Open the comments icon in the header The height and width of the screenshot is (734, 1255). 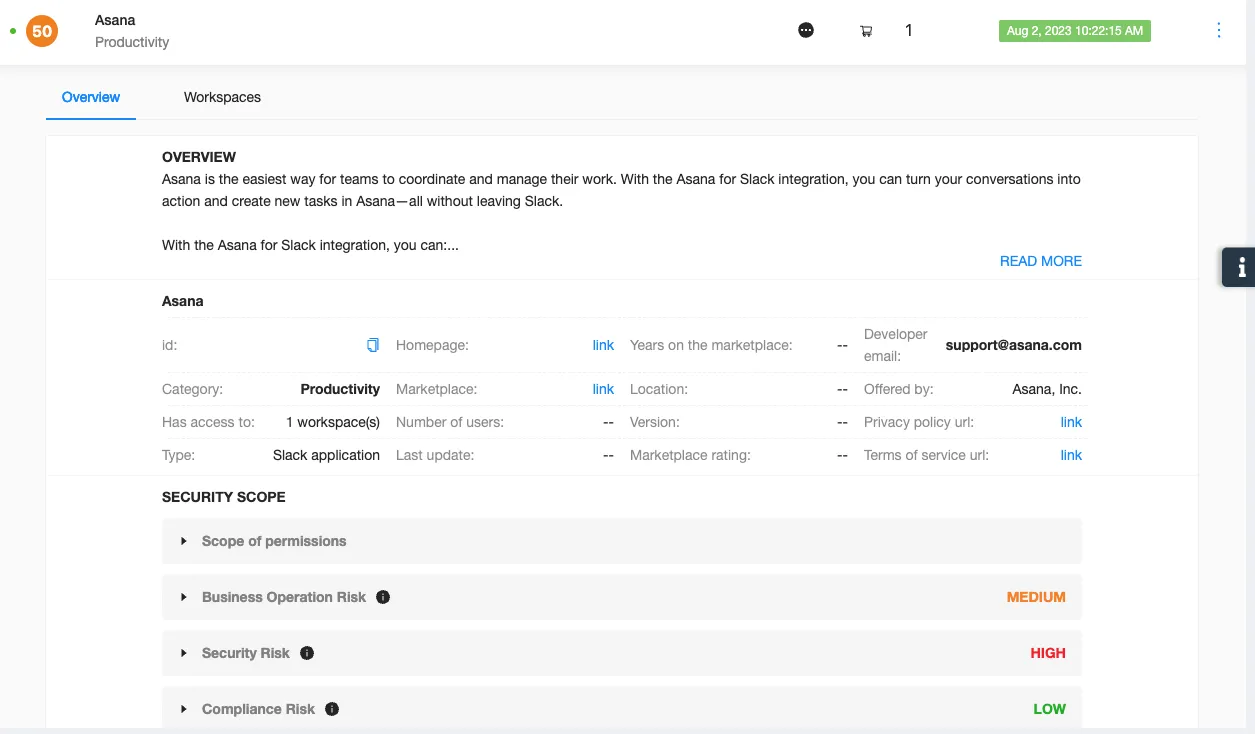(806, 30)
